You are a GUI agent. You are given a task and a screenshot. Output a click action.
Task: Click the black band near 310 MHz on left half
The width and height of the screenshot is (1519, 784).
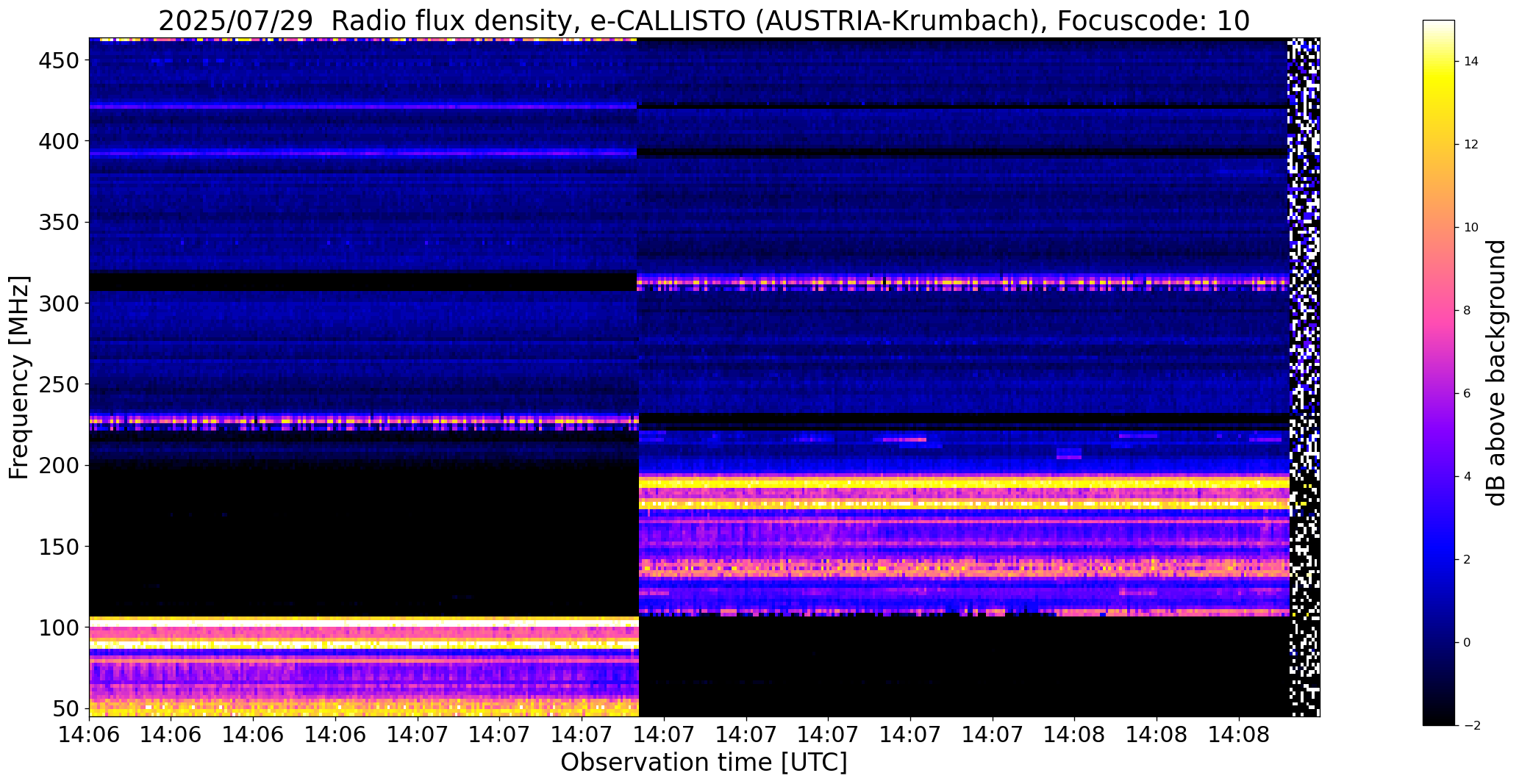coord(362,281)
